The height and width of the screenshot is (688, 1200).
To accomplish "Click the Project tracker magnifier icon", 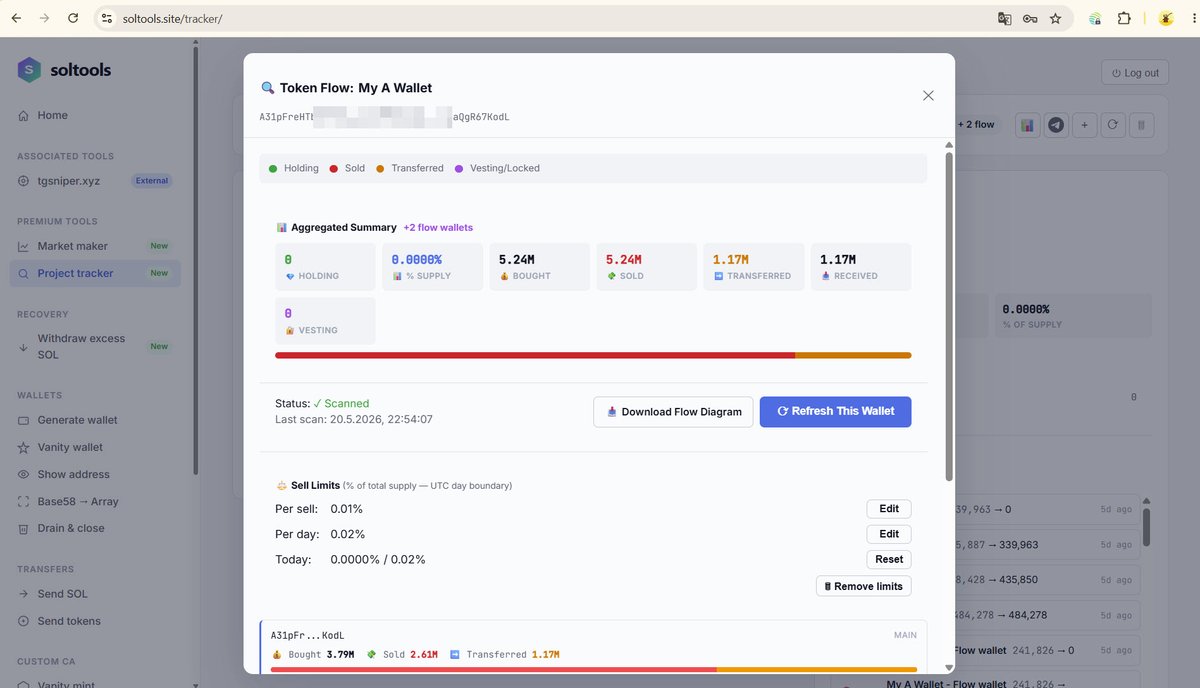I will pos(23,273).
